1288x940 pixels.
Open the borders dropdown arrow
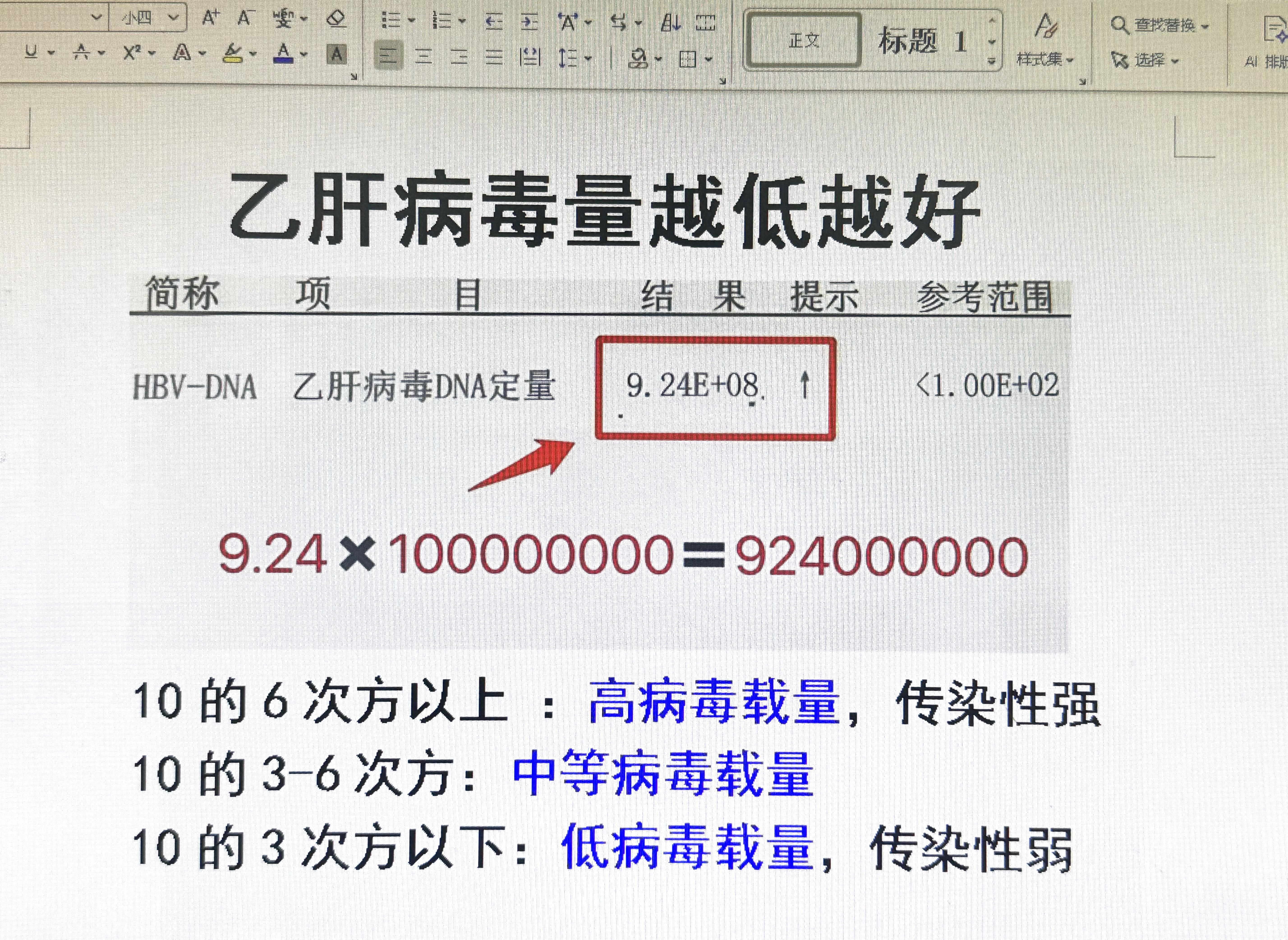tap(708, 59)
